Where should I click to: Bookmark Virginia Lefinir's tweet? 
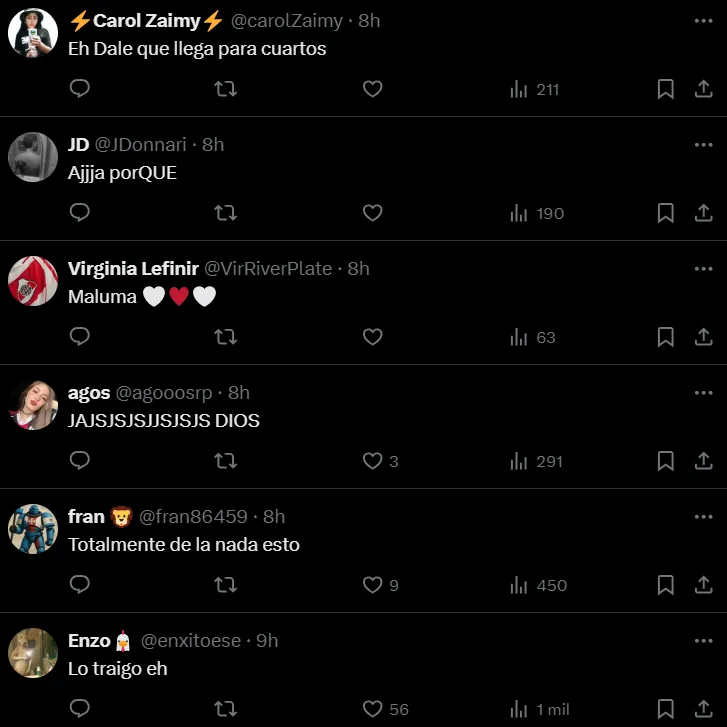665,337
